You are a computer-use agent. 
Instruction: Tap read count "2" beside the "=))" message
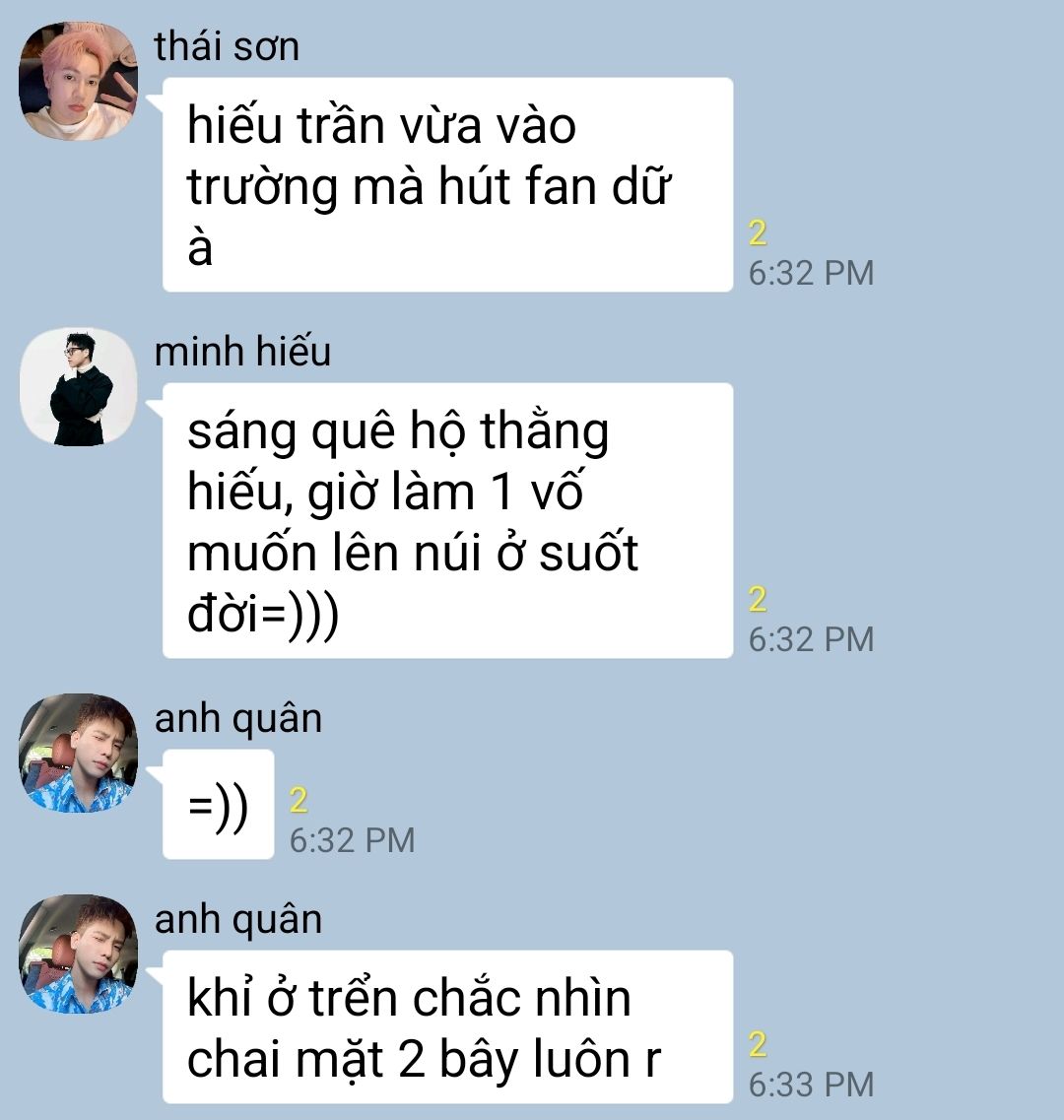tap(299, 801)
